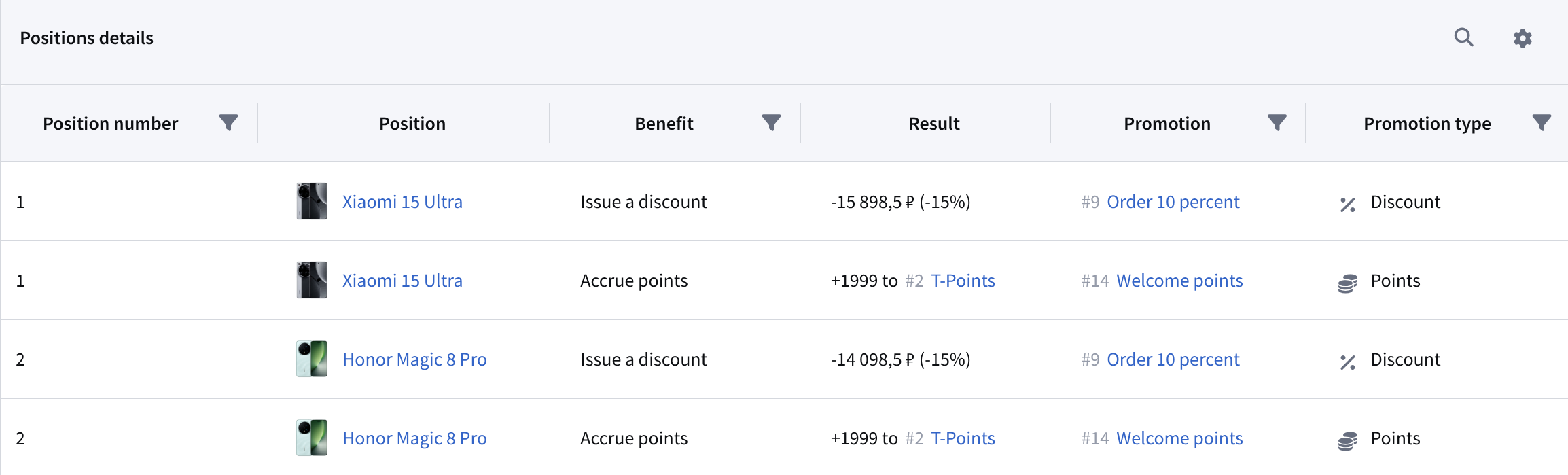The width and height of the screenshot is (1568, 475).
Task: Click percent Discount icon in first row
Action: coord(1348,204)
